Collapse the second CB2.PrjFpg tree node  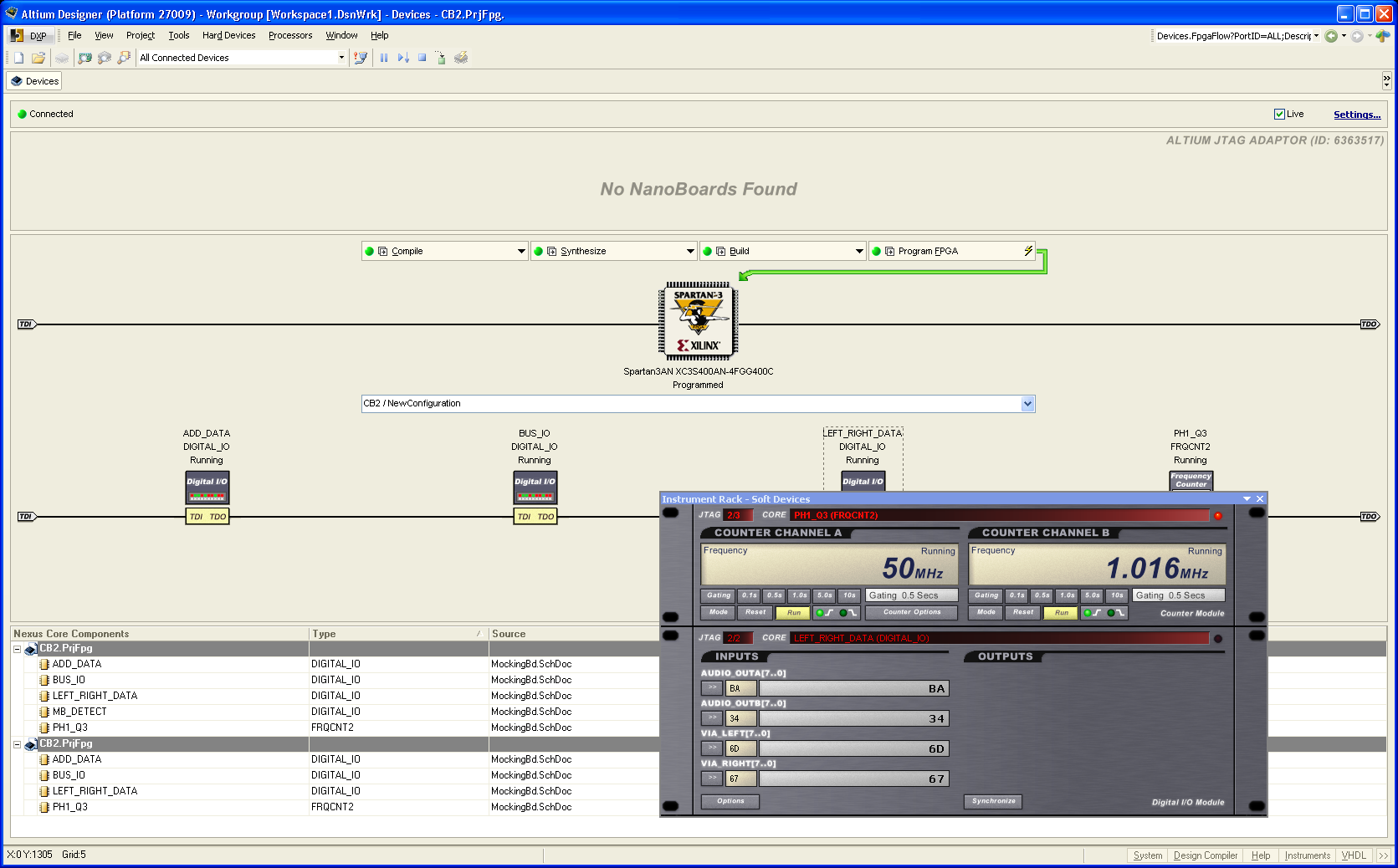click(17, 744)
